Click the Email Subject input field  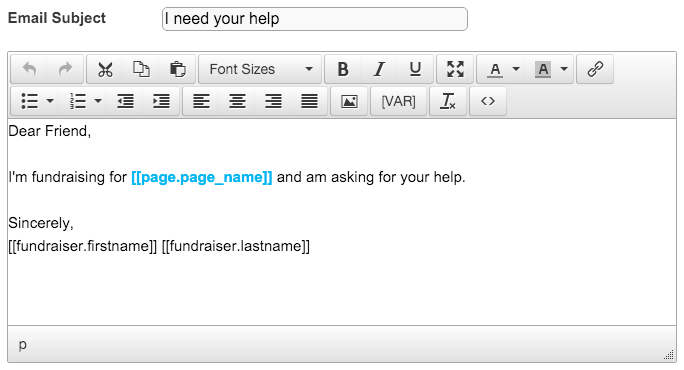[x=315, y=19]
